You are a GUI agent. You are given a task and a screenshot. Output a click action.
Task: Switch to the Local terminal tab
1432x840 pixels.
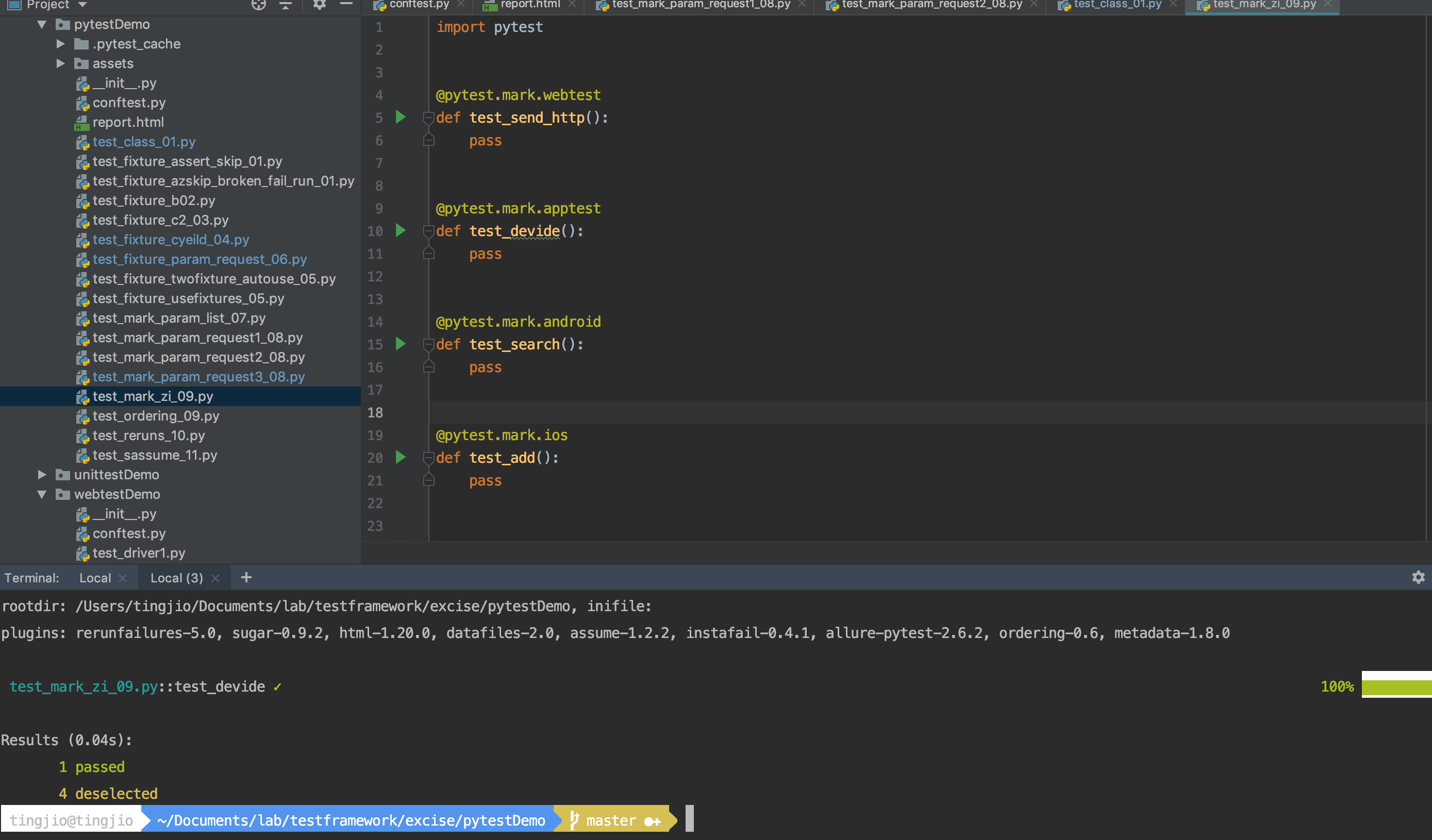pos(95,578)
